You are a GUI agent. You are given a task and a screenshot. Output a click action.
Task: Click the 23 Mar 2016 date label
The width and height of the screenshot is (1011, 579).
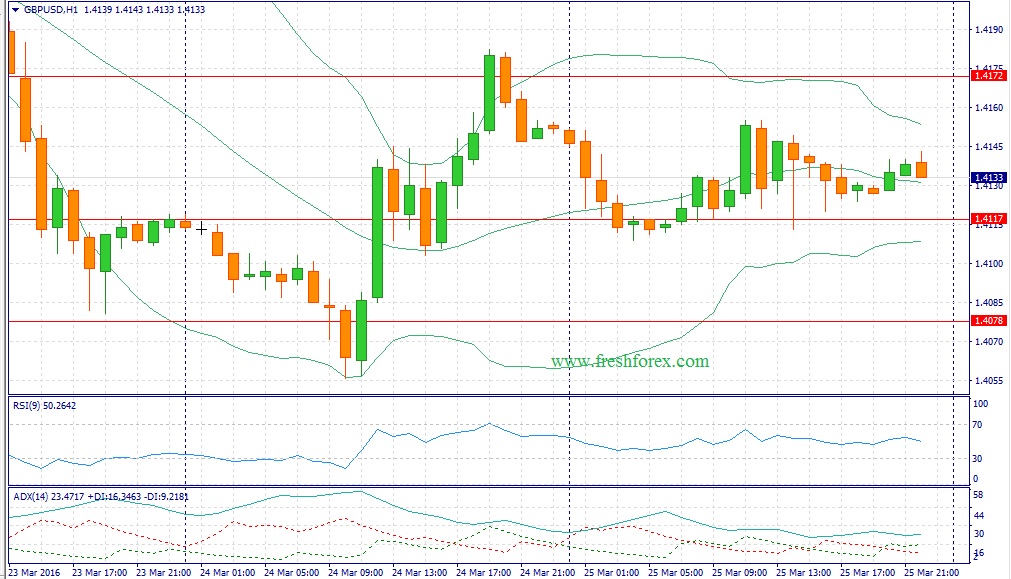click(x=35, y=573)
